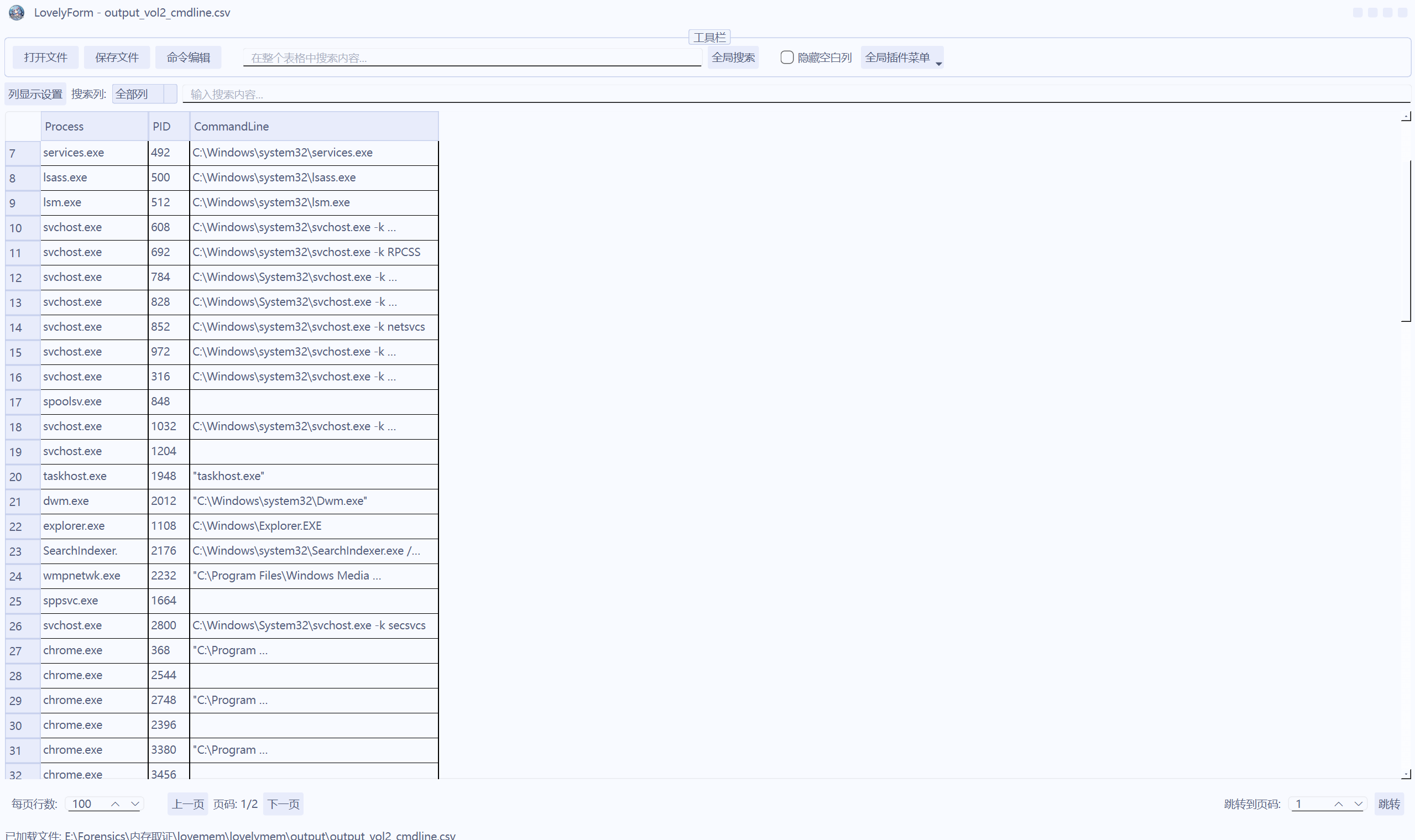Viewport: 1415px width, 840px height.
Task: Select command line cell ending -k RPCSS
Action: pos(314,253)
